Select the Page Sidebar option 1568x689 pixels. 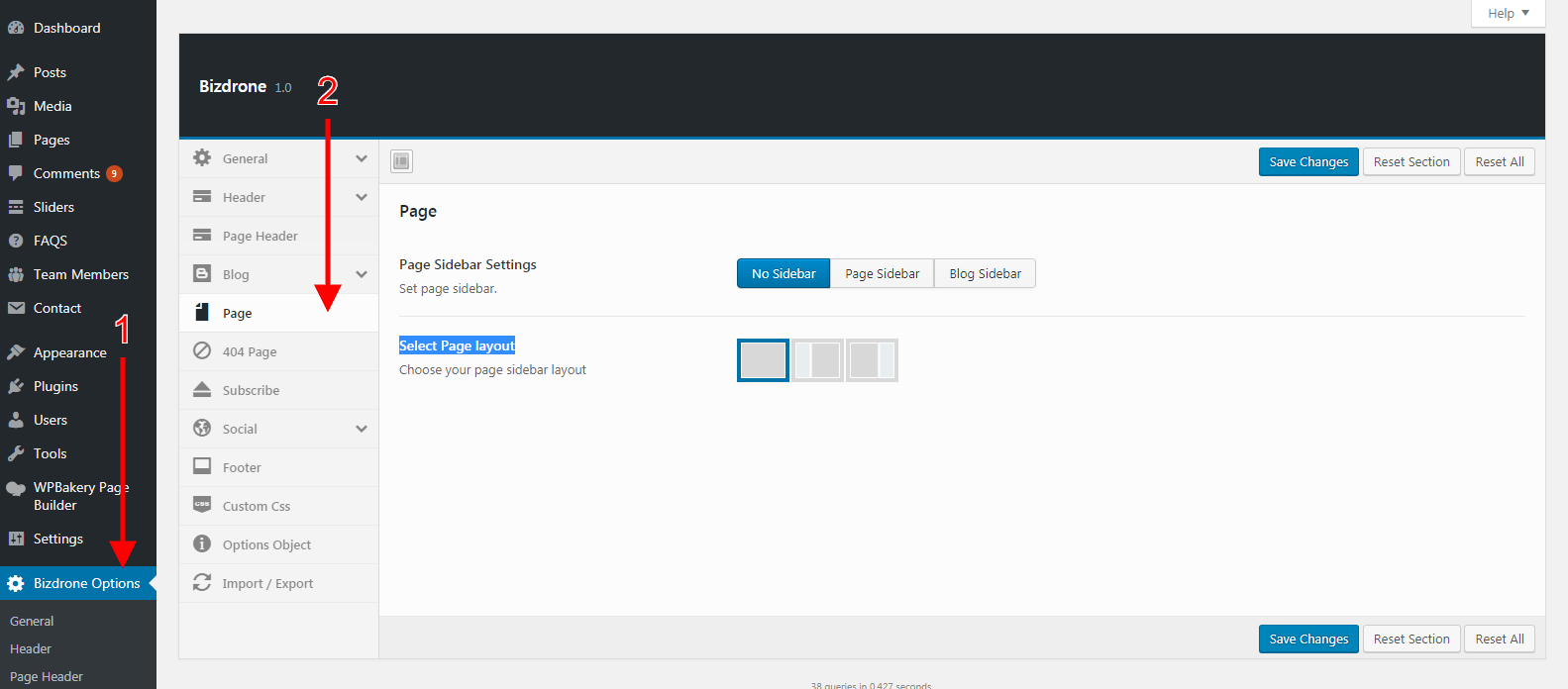point(883,273)
